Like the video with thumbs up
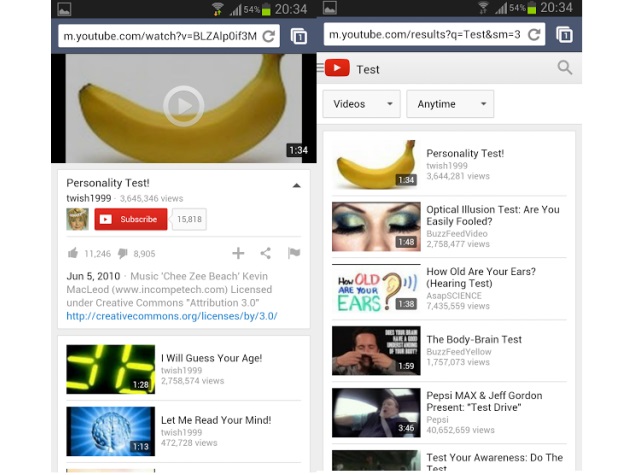Viewport: 635px width, 475px height. pos(73,253)
